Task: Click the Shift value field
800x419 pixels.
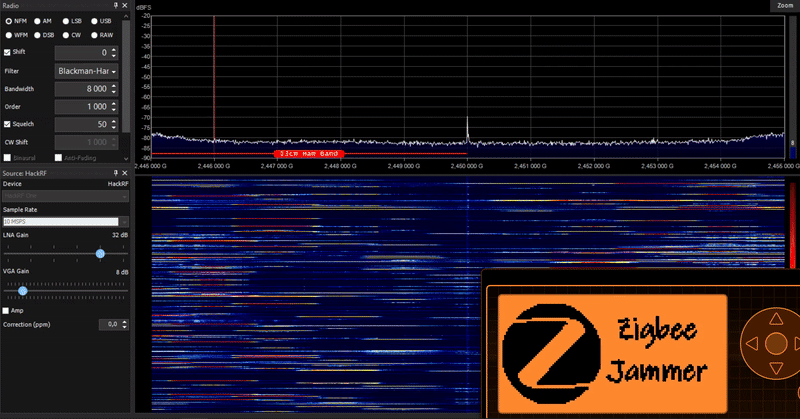Action: pyautogui.click(x=82, y=53)
